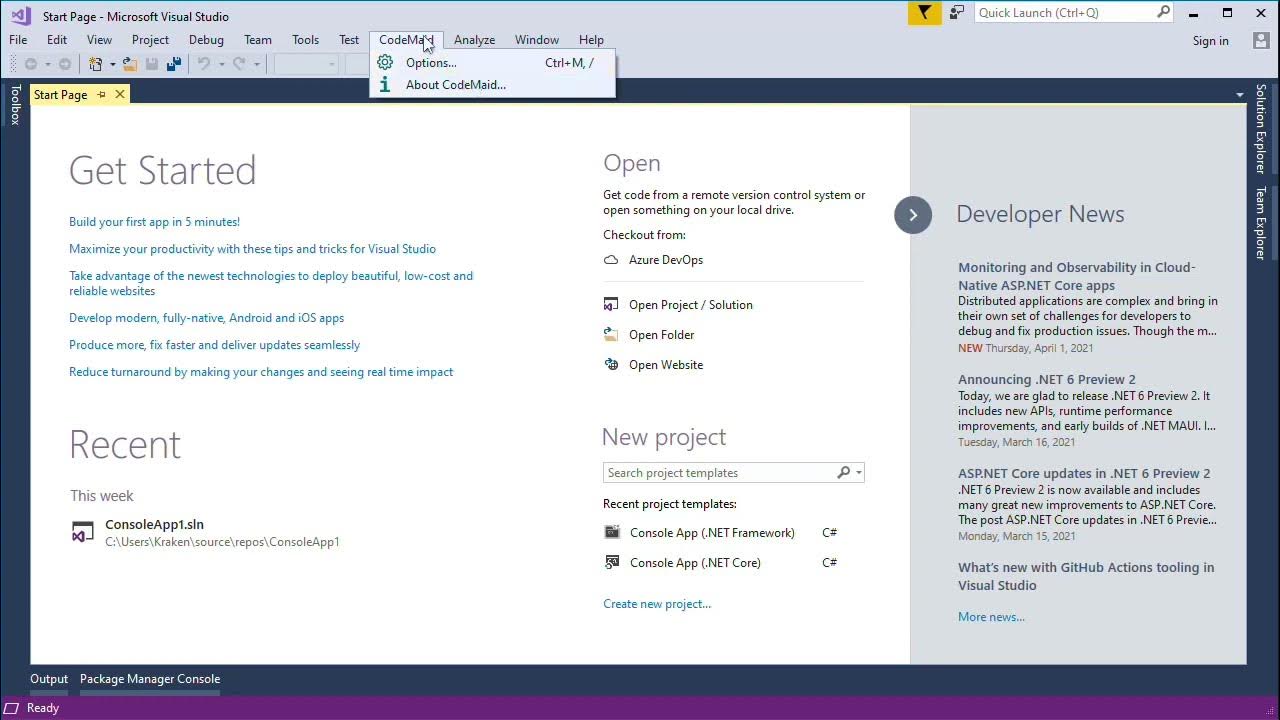This screenshot has height=720, width=1280.
Task: Click the notifications flag icon
Action: click(925, 13)
